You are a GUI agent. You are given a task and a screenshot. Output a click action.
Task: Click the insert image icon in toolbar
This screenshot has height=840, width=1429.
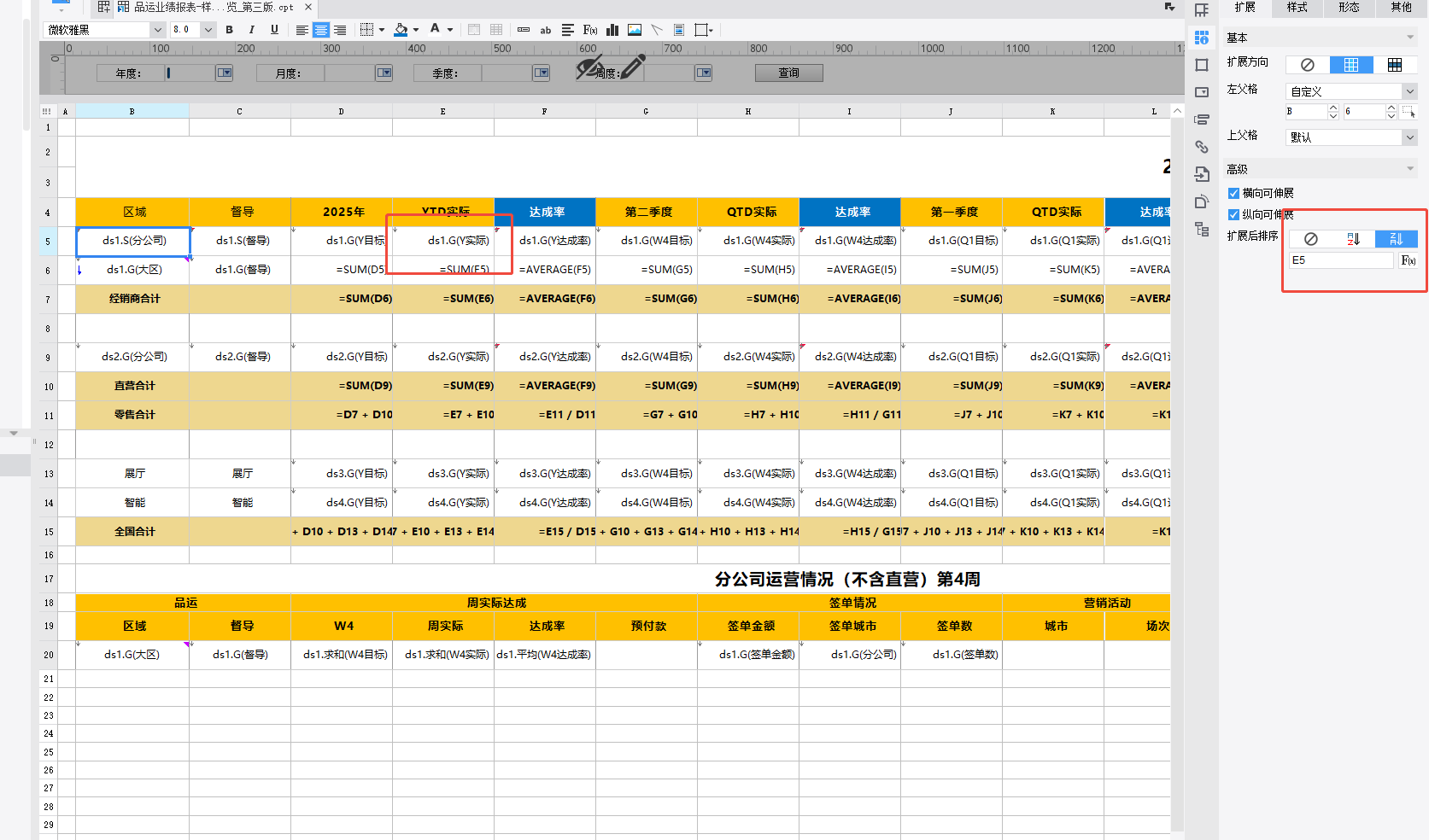pyautogui.click(x=635, y=30)
